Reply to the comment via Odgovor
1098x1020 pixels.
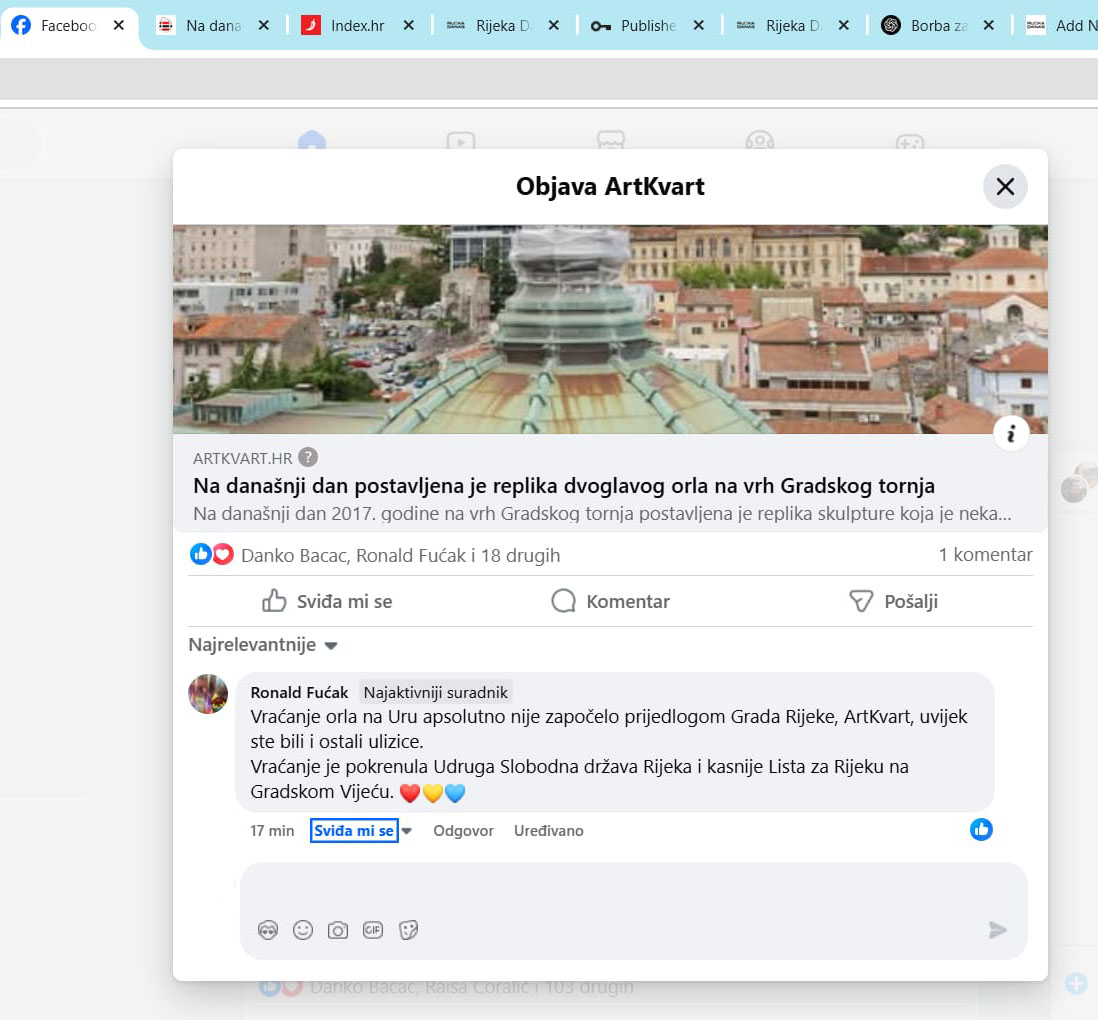tap(463, 830)
